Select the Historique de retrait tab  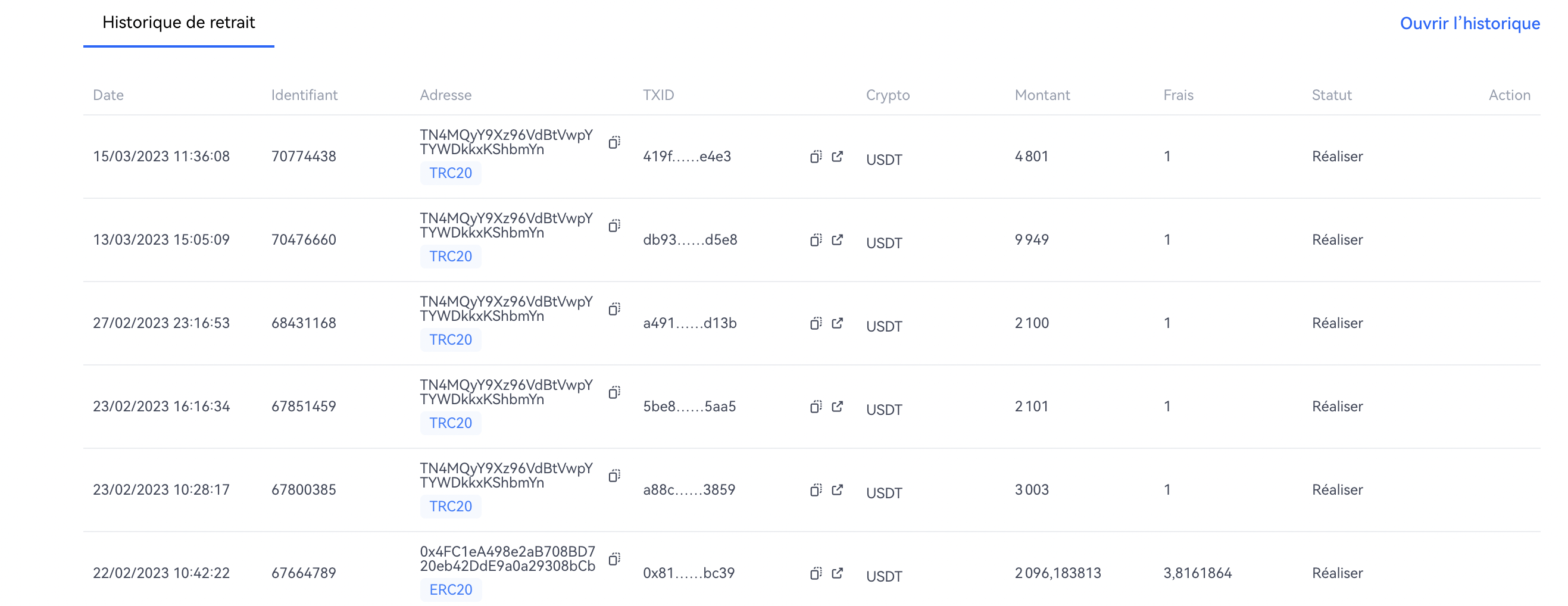click(x=179, y=23)
